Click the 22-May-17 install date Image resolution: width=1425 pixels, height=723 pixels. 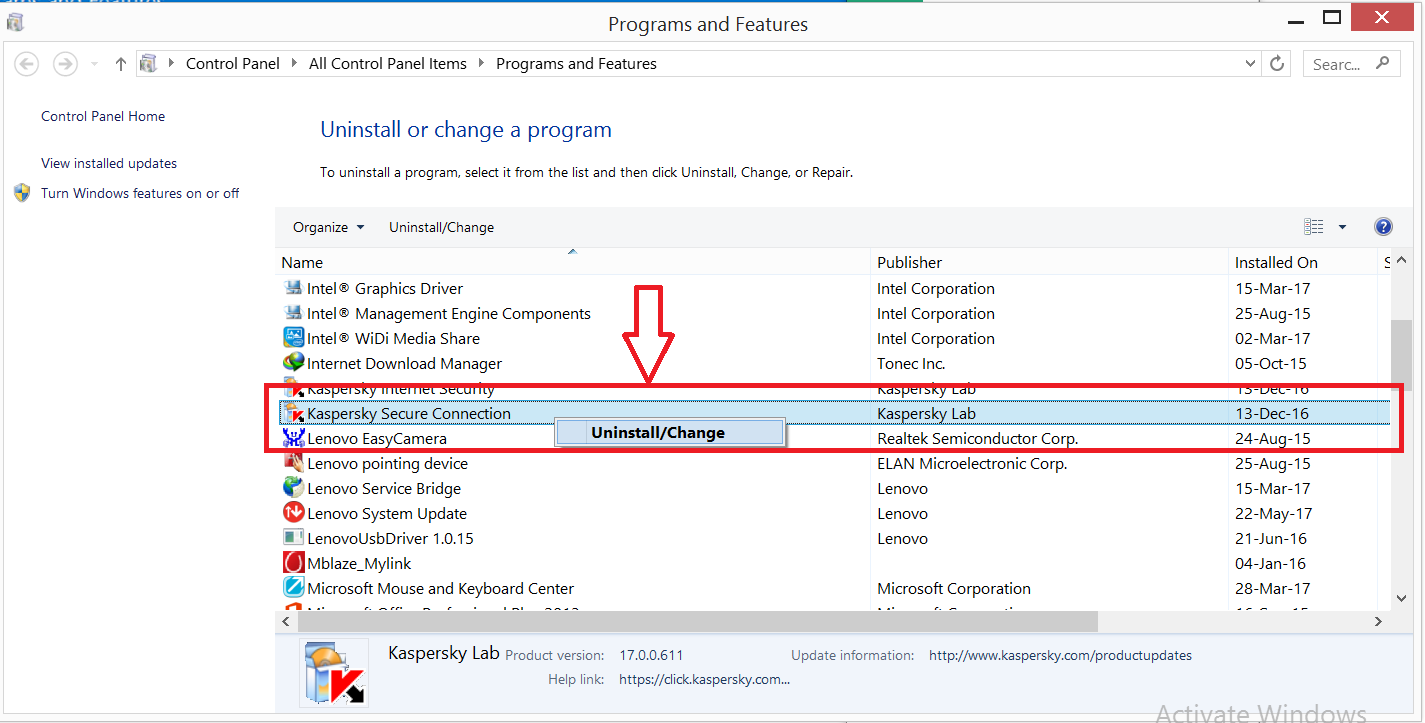click(x=1272, y=513)
